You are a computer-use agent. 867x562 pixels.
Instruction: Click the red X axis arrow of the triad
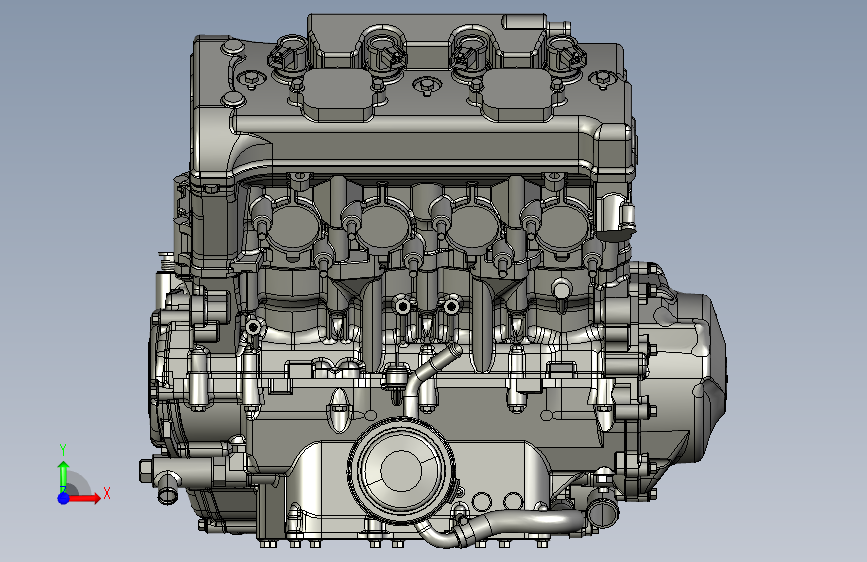pyautogui.click(x=85, y=498)
